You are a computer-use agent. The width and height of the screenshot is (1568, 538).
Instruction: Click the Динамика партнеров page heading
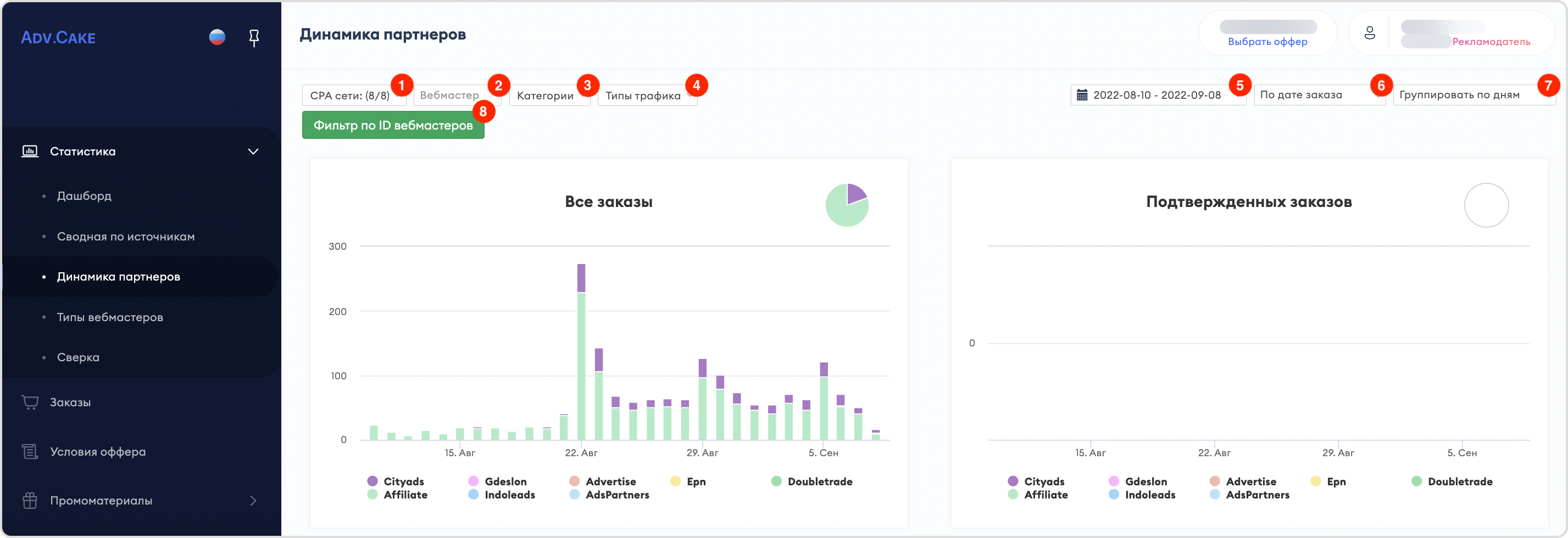coord(383,35)
